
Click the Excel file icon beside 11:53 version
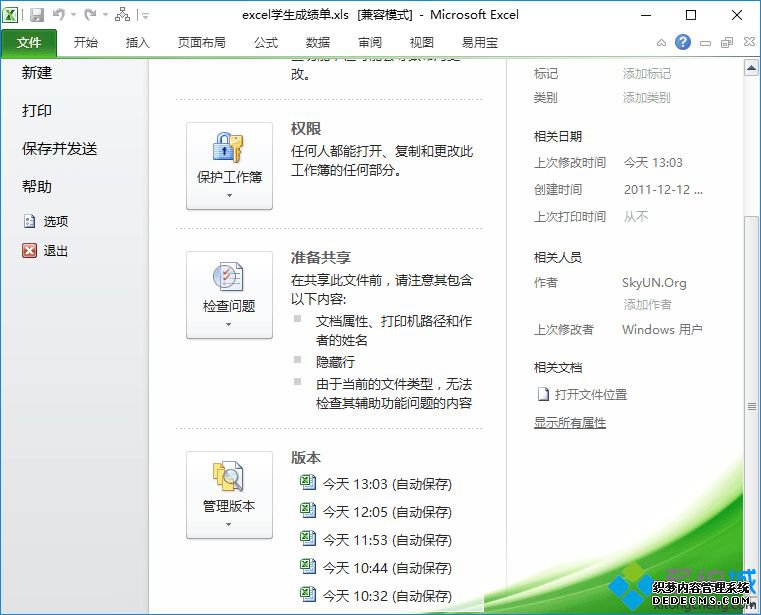coord(308,538)
